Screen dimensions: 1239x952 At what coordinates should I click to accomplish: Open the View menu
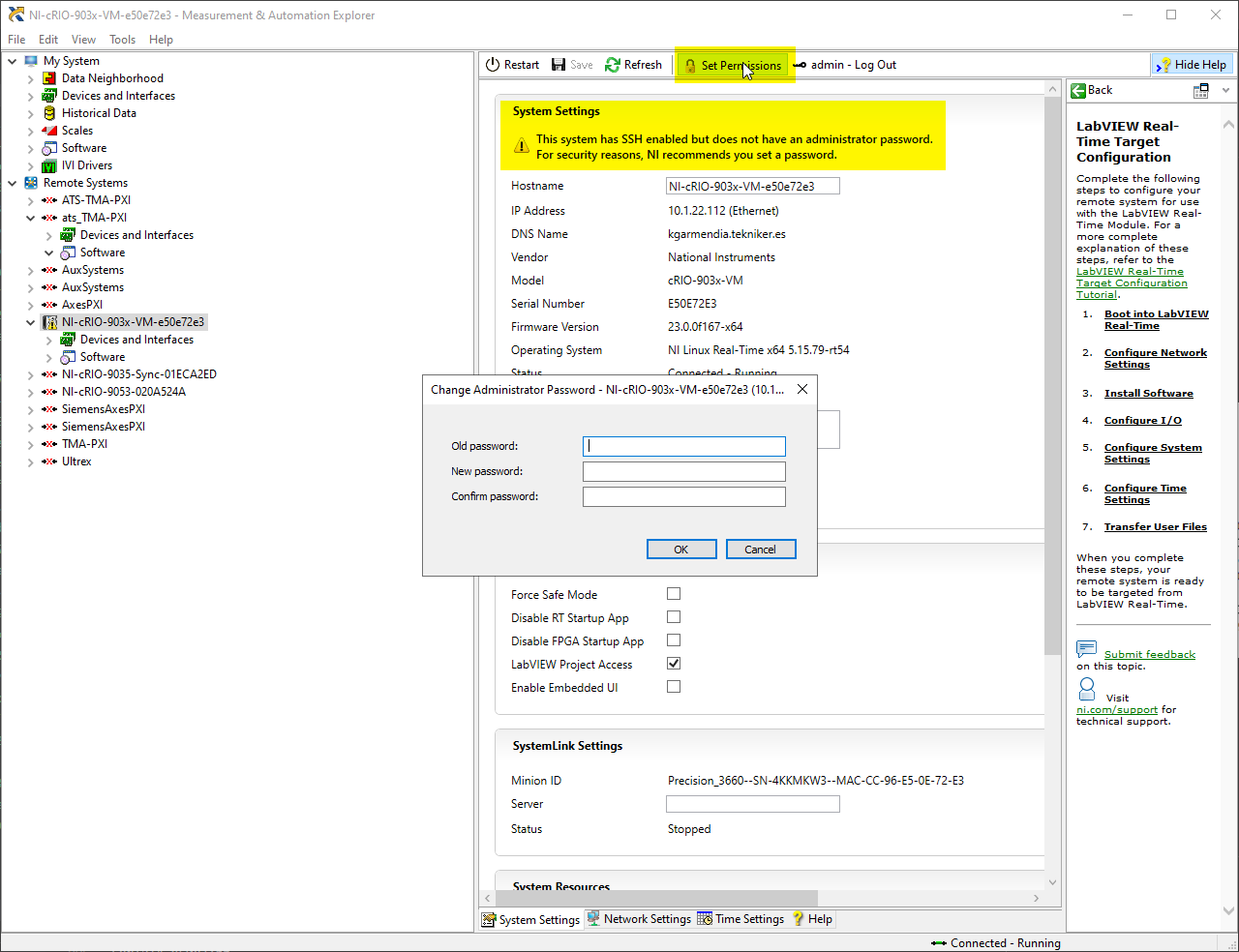[x=83, y=40]
